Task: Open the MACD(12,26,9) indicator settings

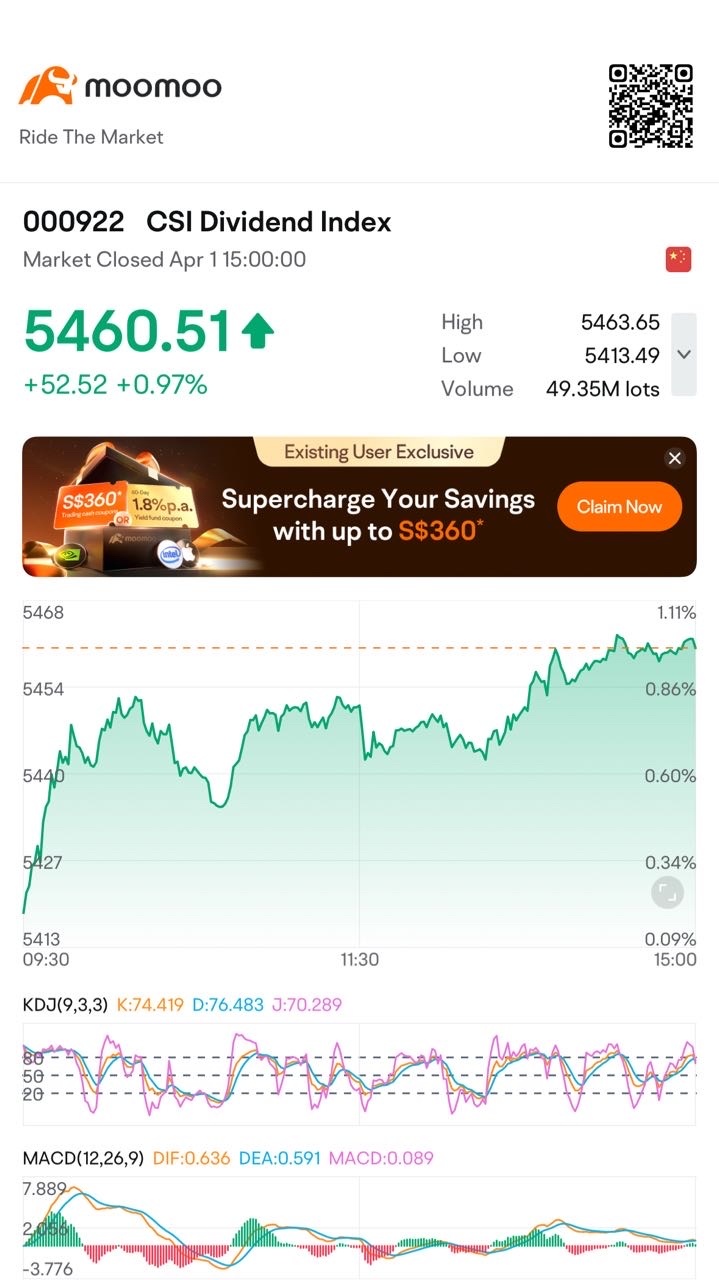Action: tap(83, 1158)
